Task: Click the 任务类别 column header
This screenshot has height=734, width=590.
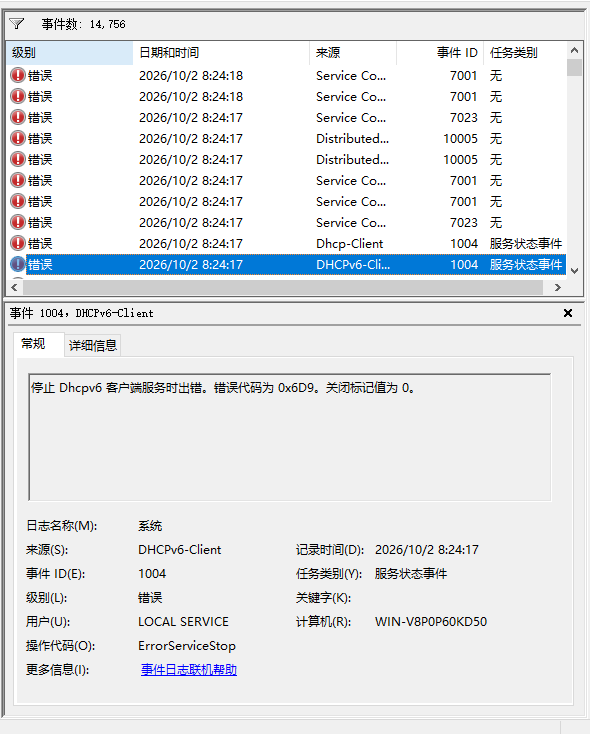Action: 525,52
